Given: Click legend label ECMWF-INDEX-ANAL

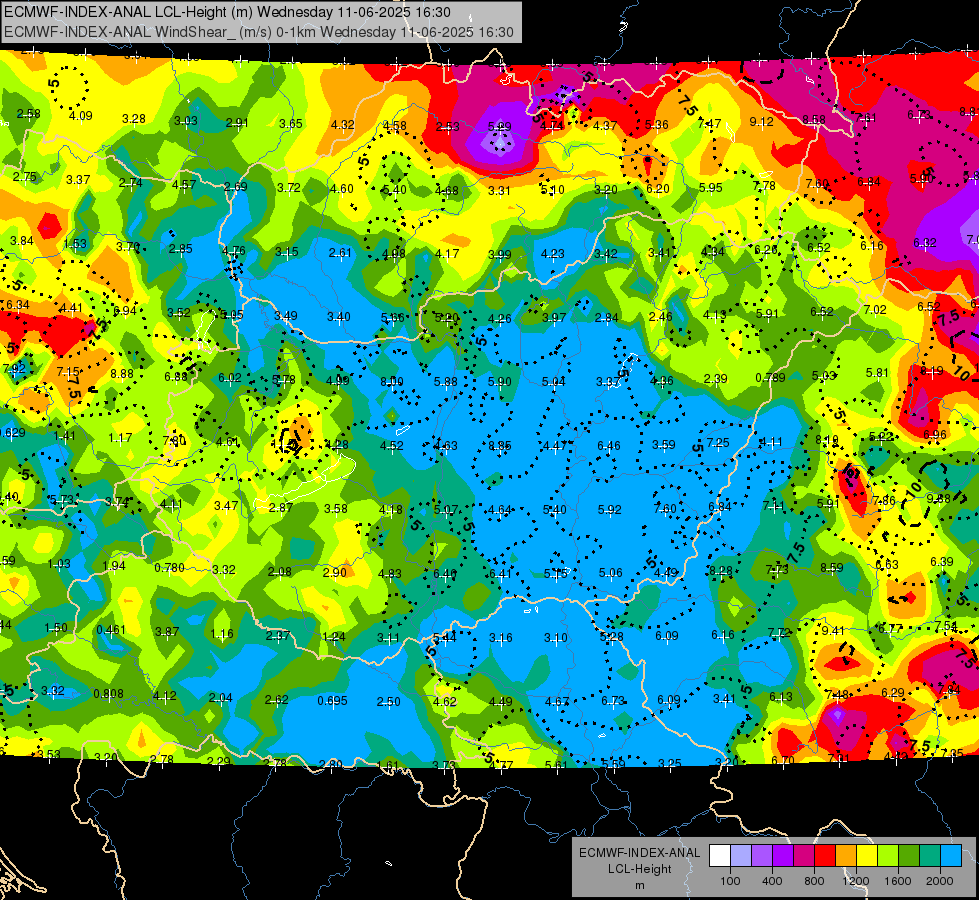Looking at the screenshot, I should pos(639,853).
